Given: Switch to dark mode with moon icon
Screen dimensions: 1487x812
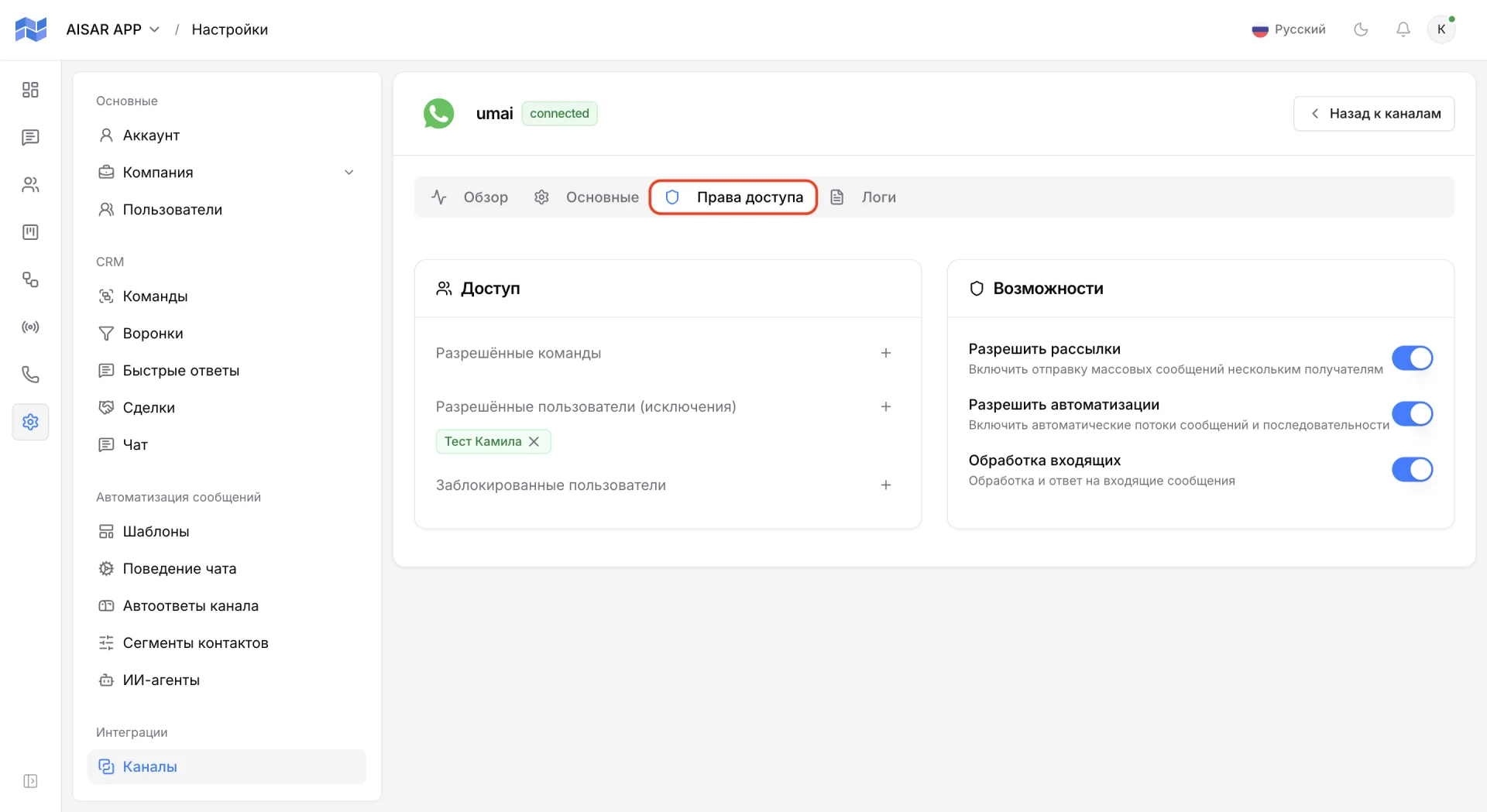Looking at the screenshot, I should point(1361,29).
